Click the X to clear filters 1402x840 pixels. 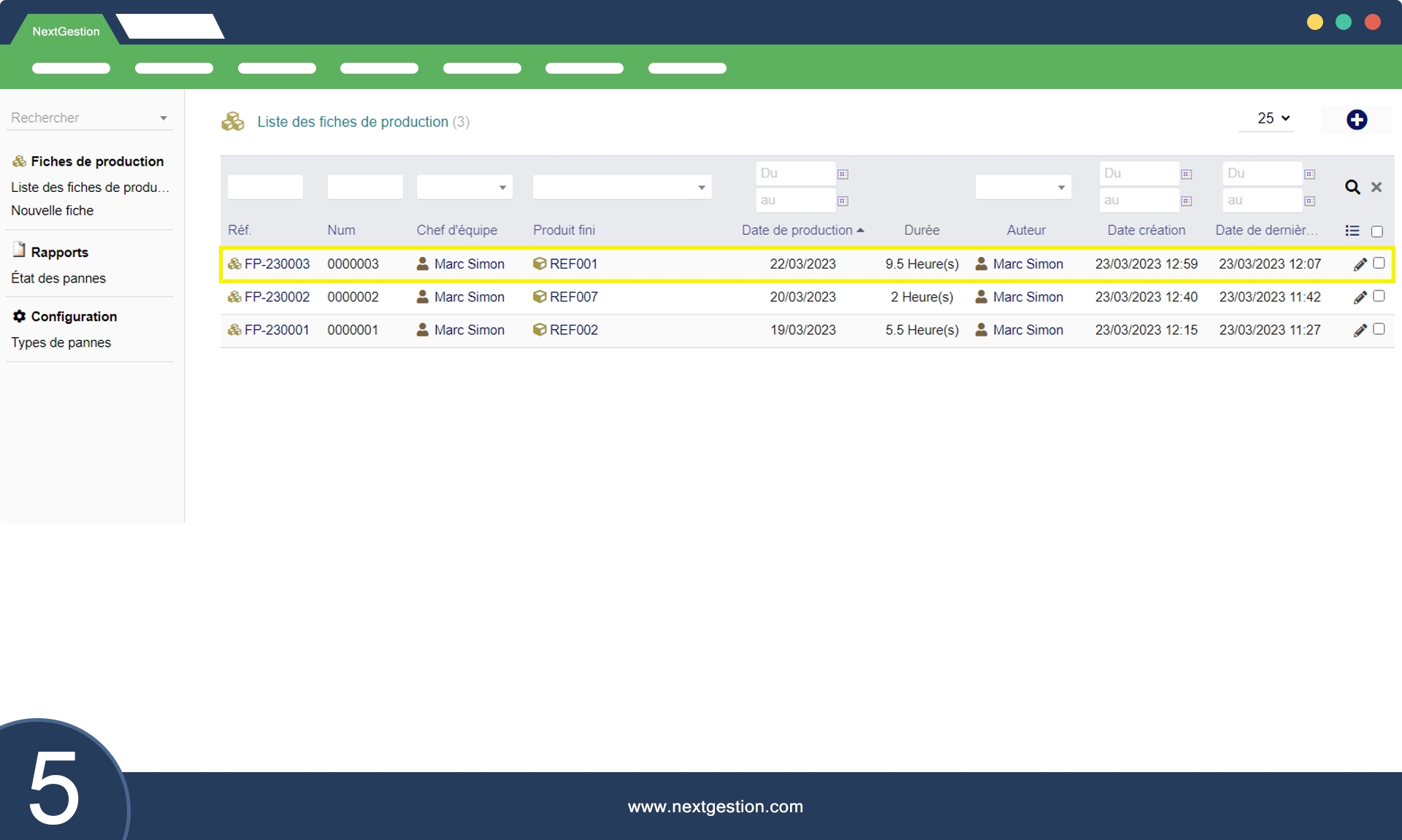[x=1376, y=187]
